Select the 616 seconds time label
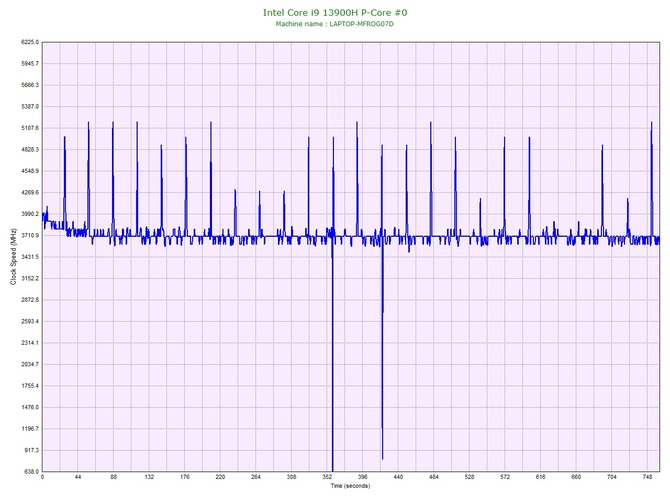 point(540,477)
